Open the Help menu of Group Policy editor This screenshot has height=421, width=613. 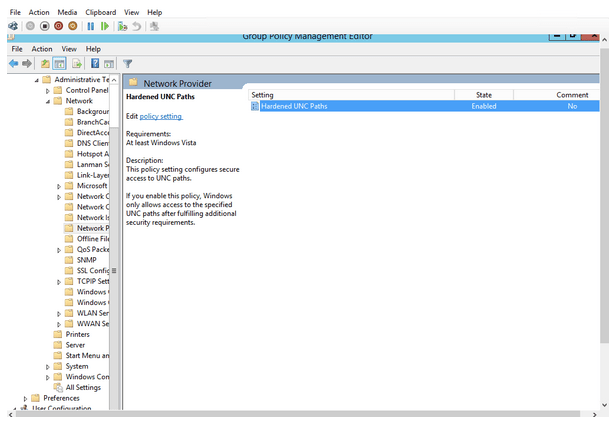93,49
